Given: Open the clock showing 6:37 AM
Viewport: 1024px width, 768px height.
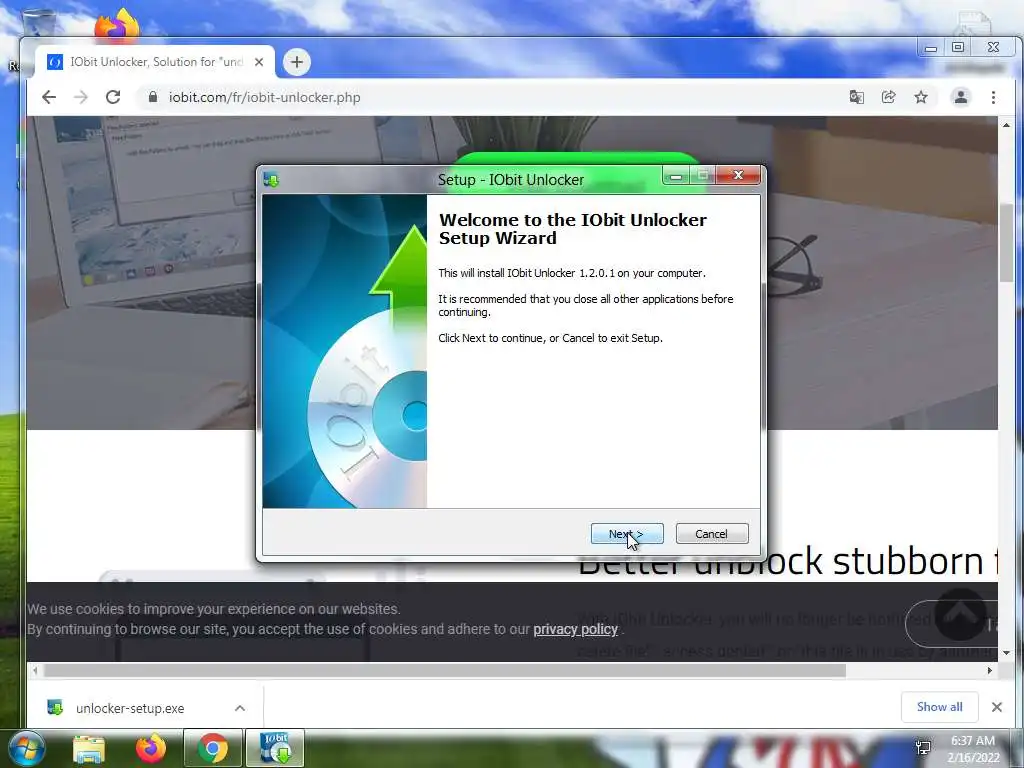Looking at the screenshot, I should [x=973, y=748].
